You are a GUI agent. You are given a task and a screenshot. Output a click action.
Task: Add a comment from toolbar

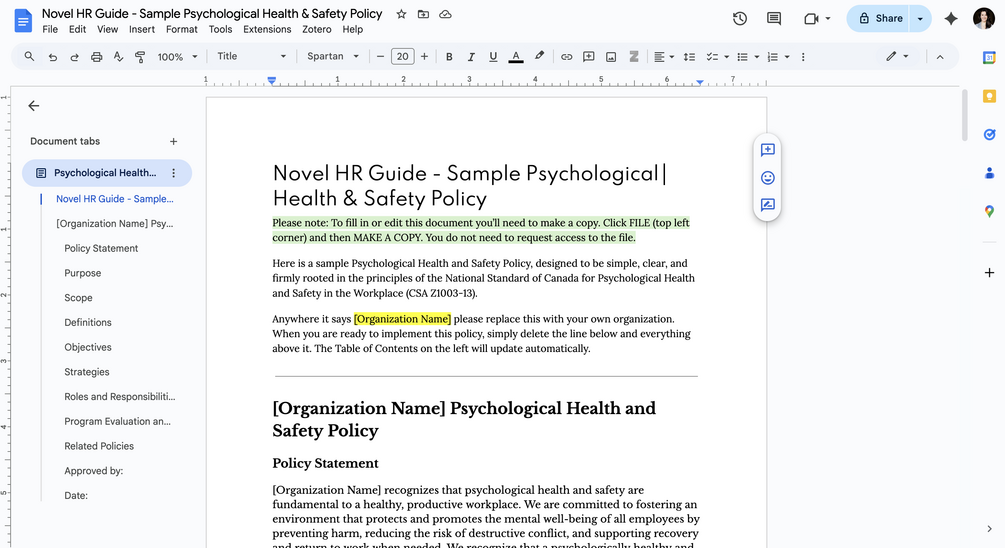(x=588, y=57)
